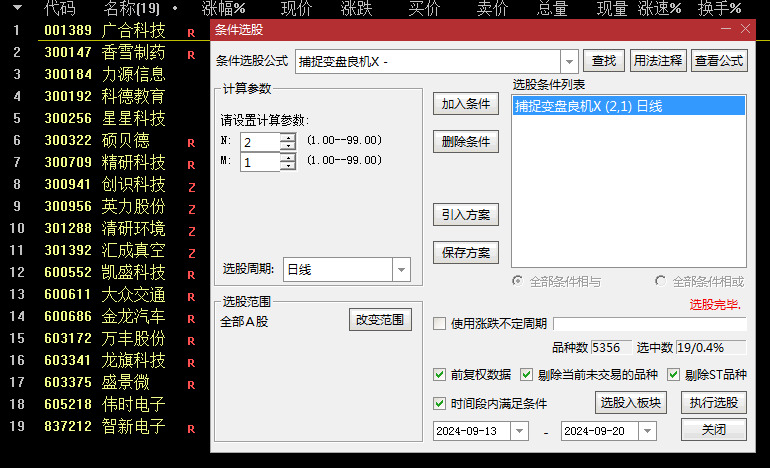Select stock 301288 清研环境
This screenshot has width=770, height=468.
(x=105, y=228)
